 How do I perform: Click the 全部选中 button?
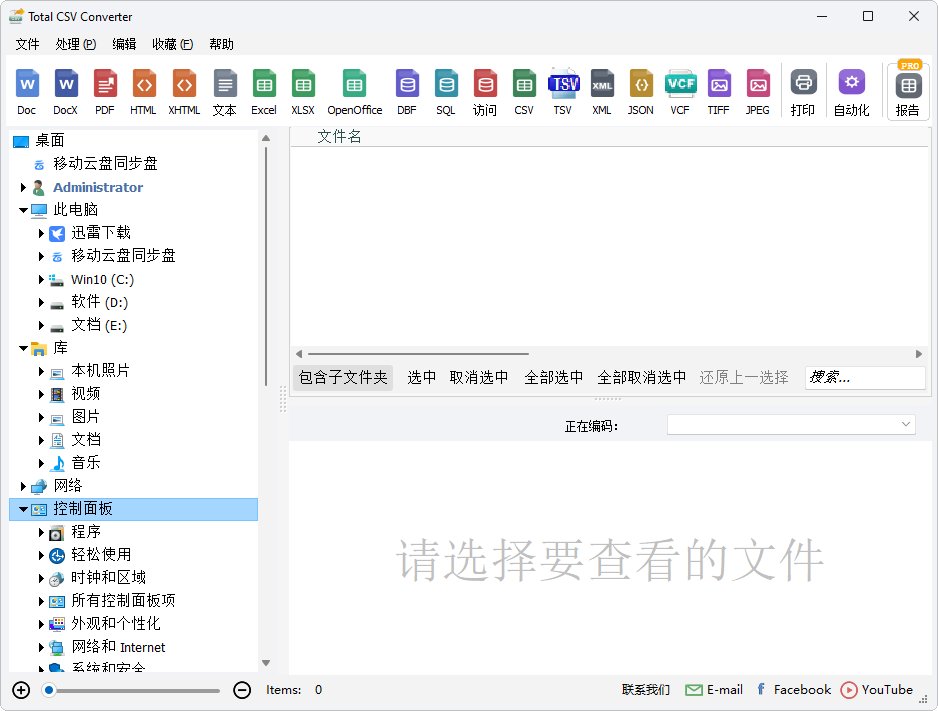[553, 377]
